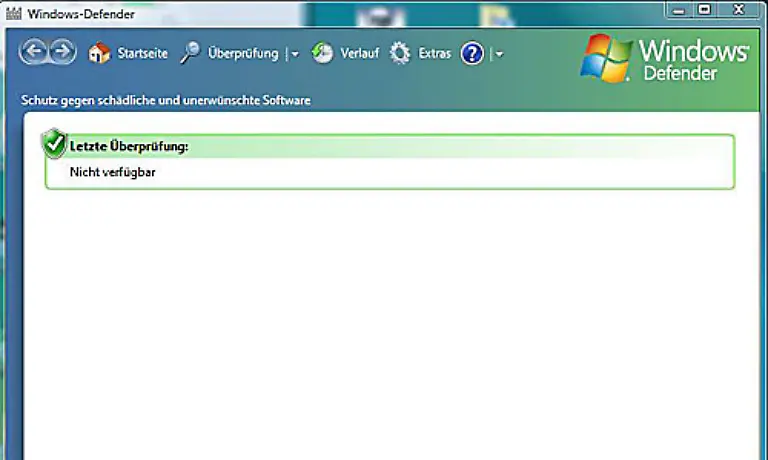The width and height of the screenshot is (768, 460).
Task: Expand the help options dropdown arrow
Action: pos(499,54)
